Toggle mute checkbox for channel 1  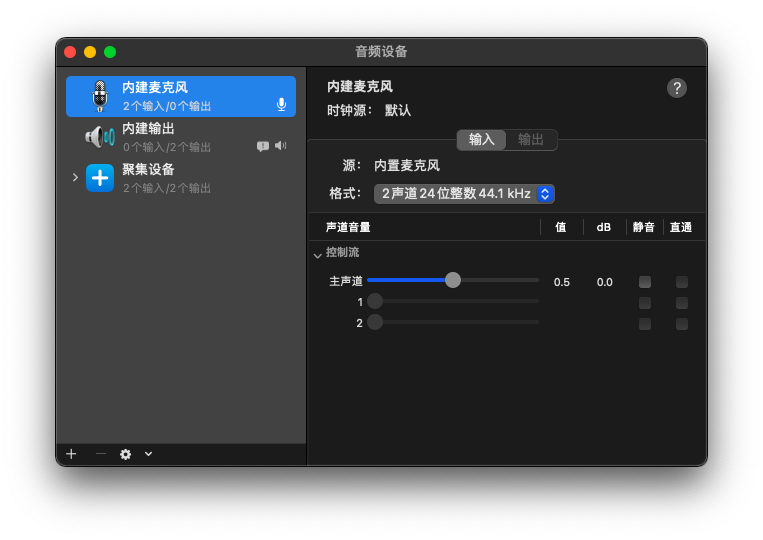(645, 303)
